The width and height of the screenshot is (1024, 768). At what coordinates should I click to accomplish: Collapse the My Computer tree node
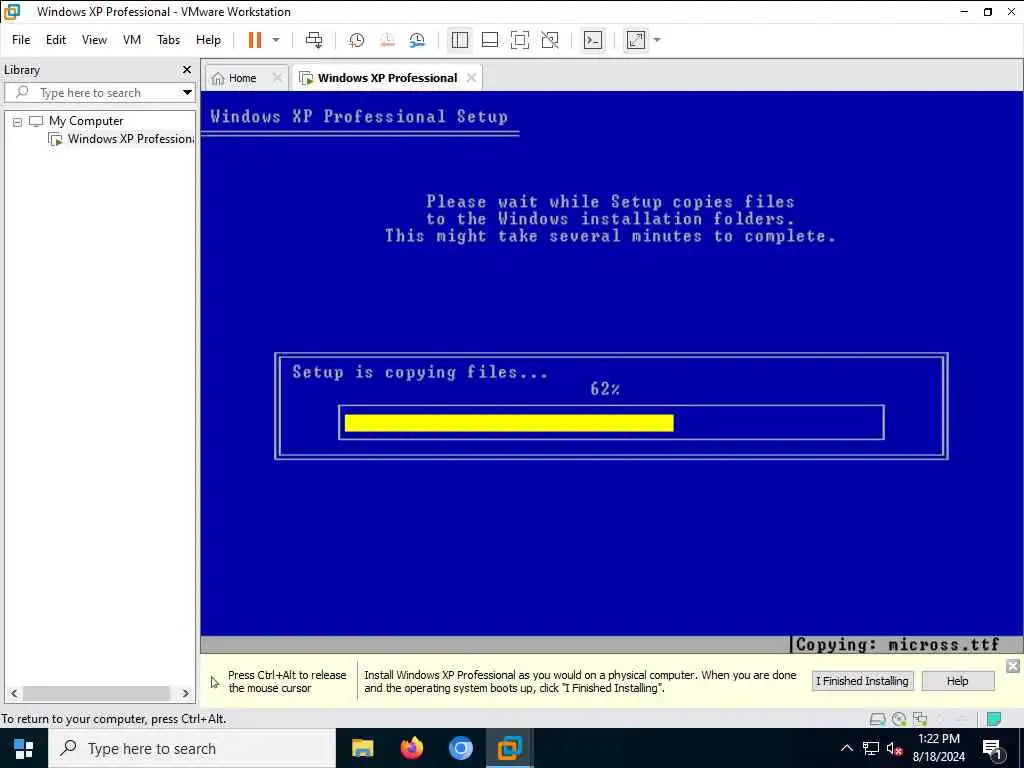click(18, 121)
